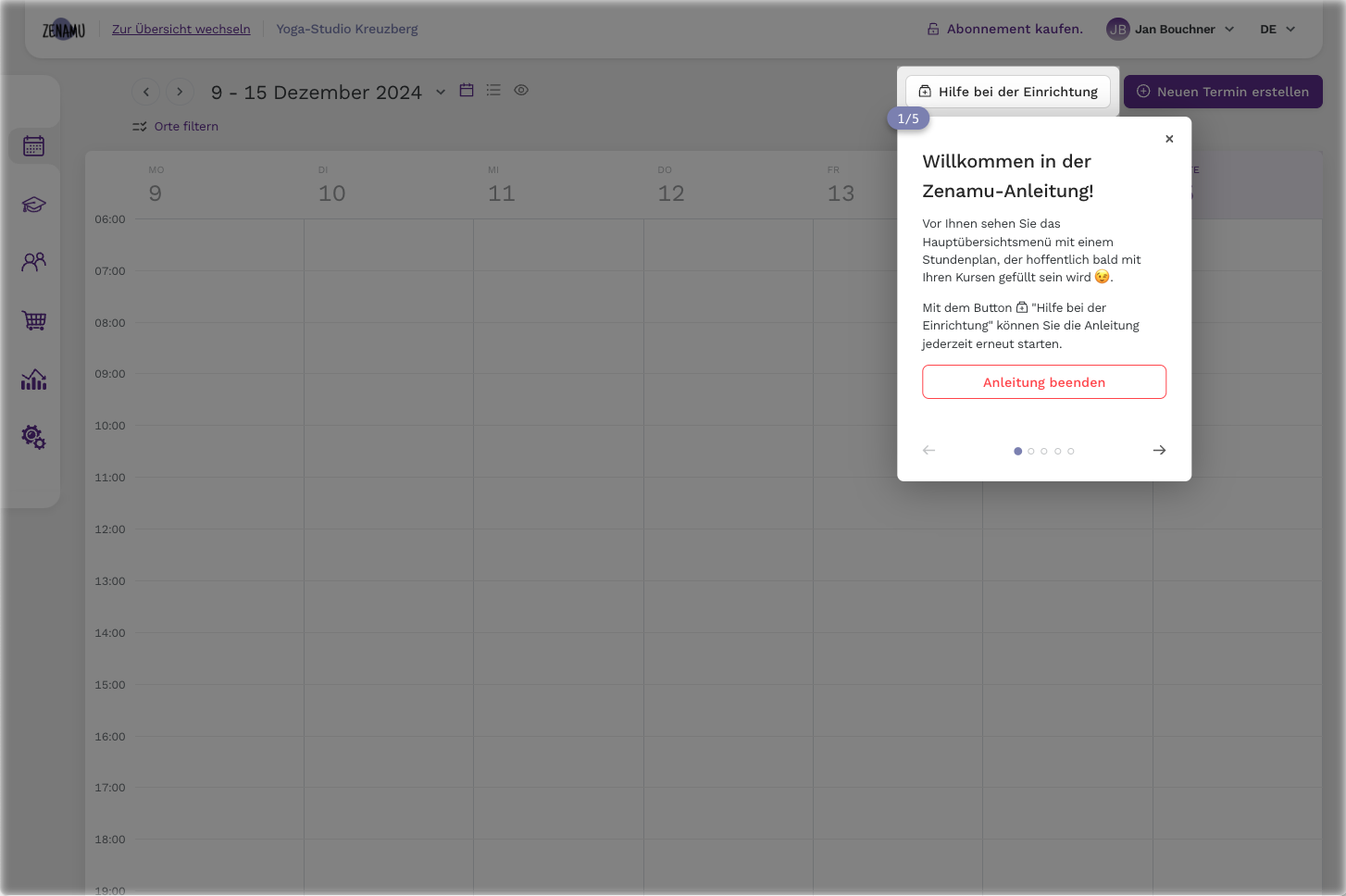Close the Zenamu tutorial popup
1346x896 pixels.
point(1169,139)
